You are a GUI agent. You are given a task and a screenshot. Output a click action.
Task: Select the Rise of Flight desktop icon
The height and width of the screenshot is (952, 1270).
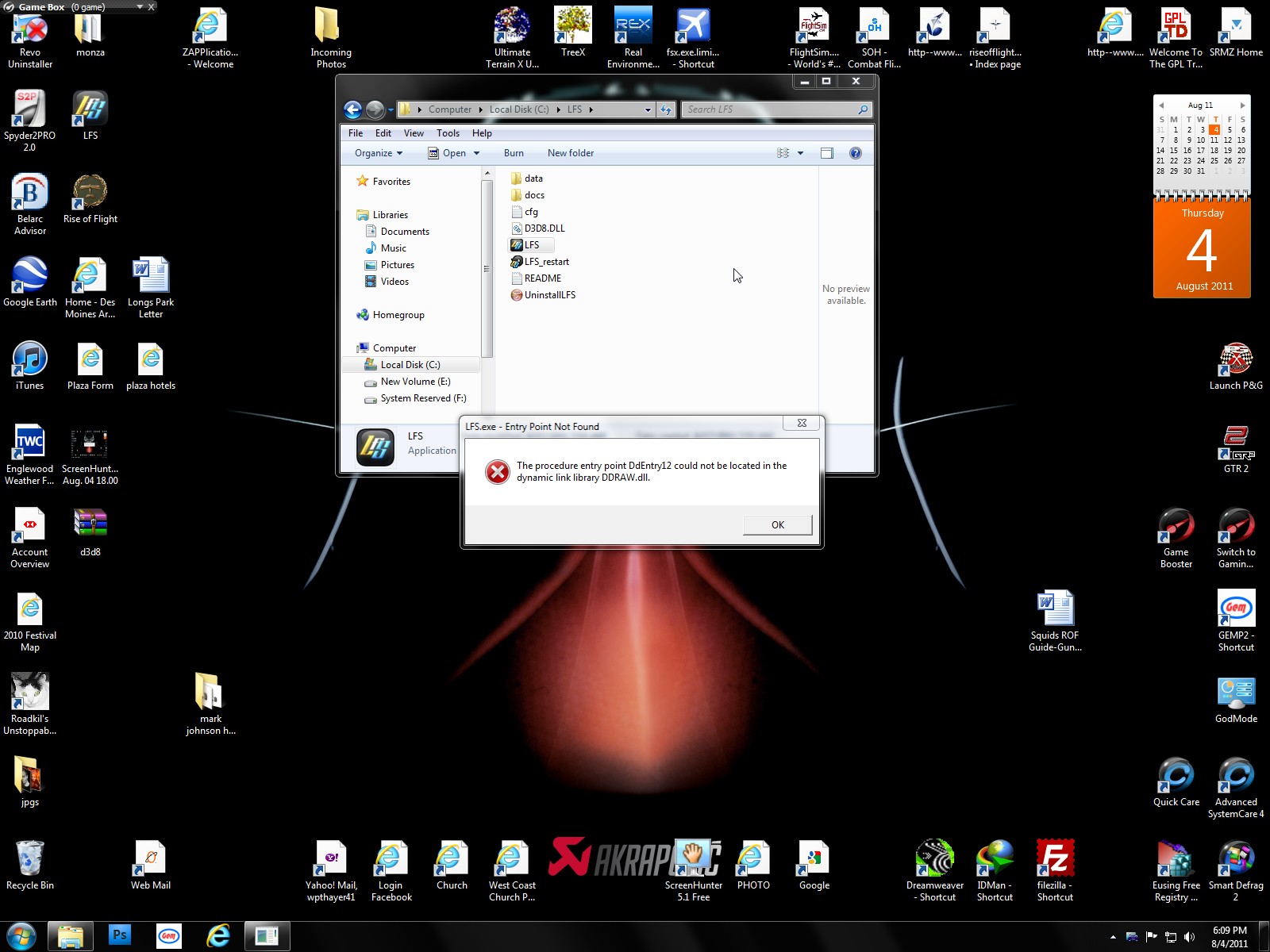pos(90,199)
